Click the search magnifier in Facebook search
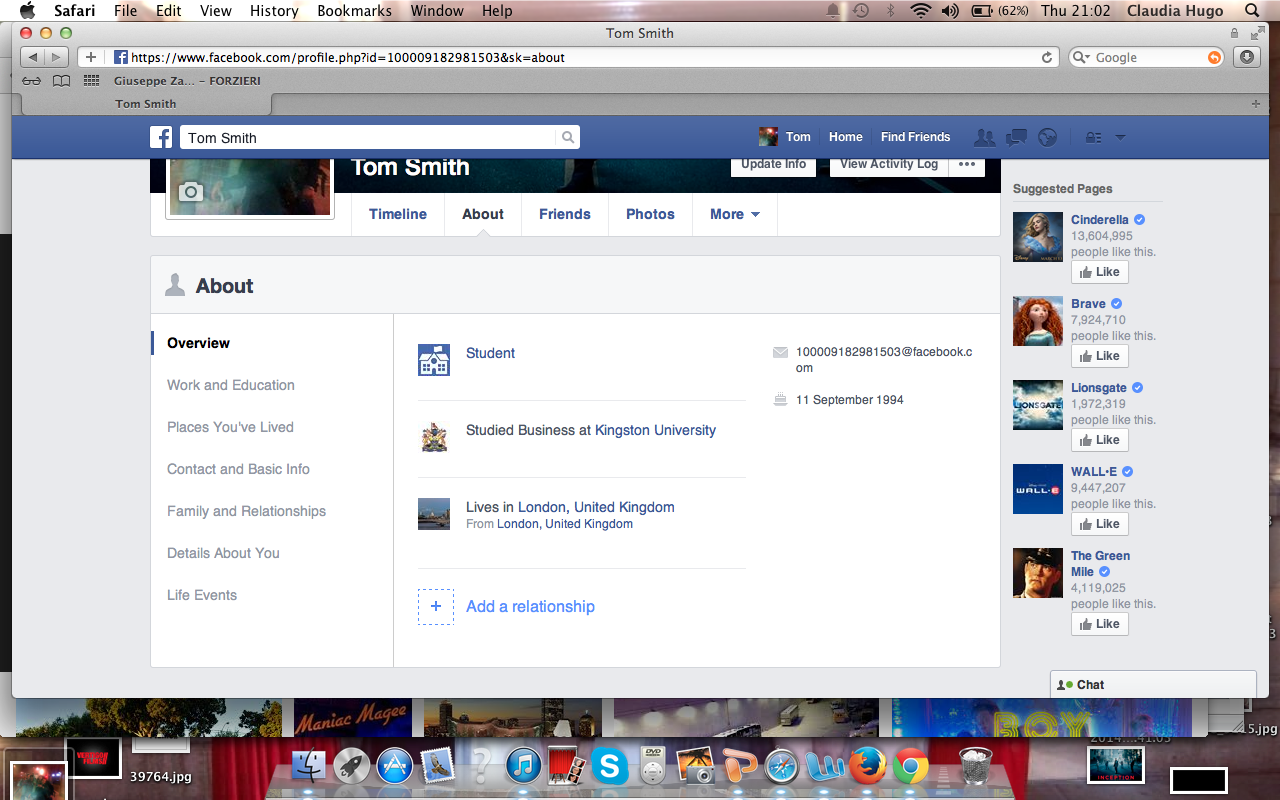 pos(568,138)
